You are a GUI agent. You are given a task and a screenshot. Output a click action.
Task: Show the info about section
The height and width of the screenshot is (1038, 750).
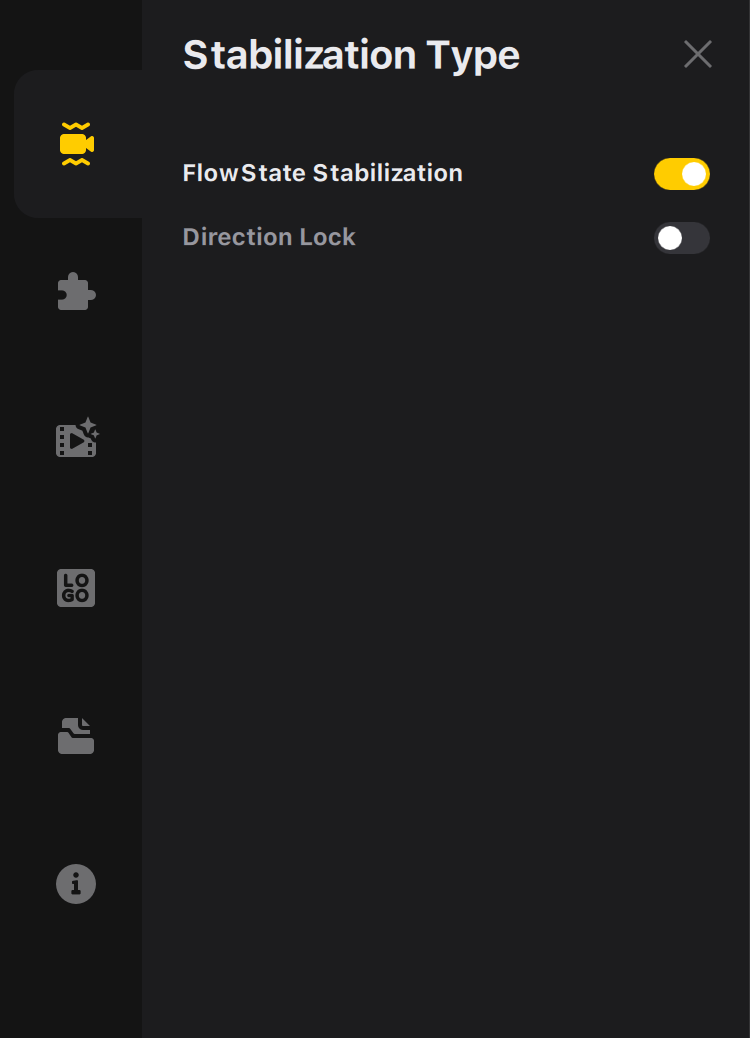(x=76, y=884)
